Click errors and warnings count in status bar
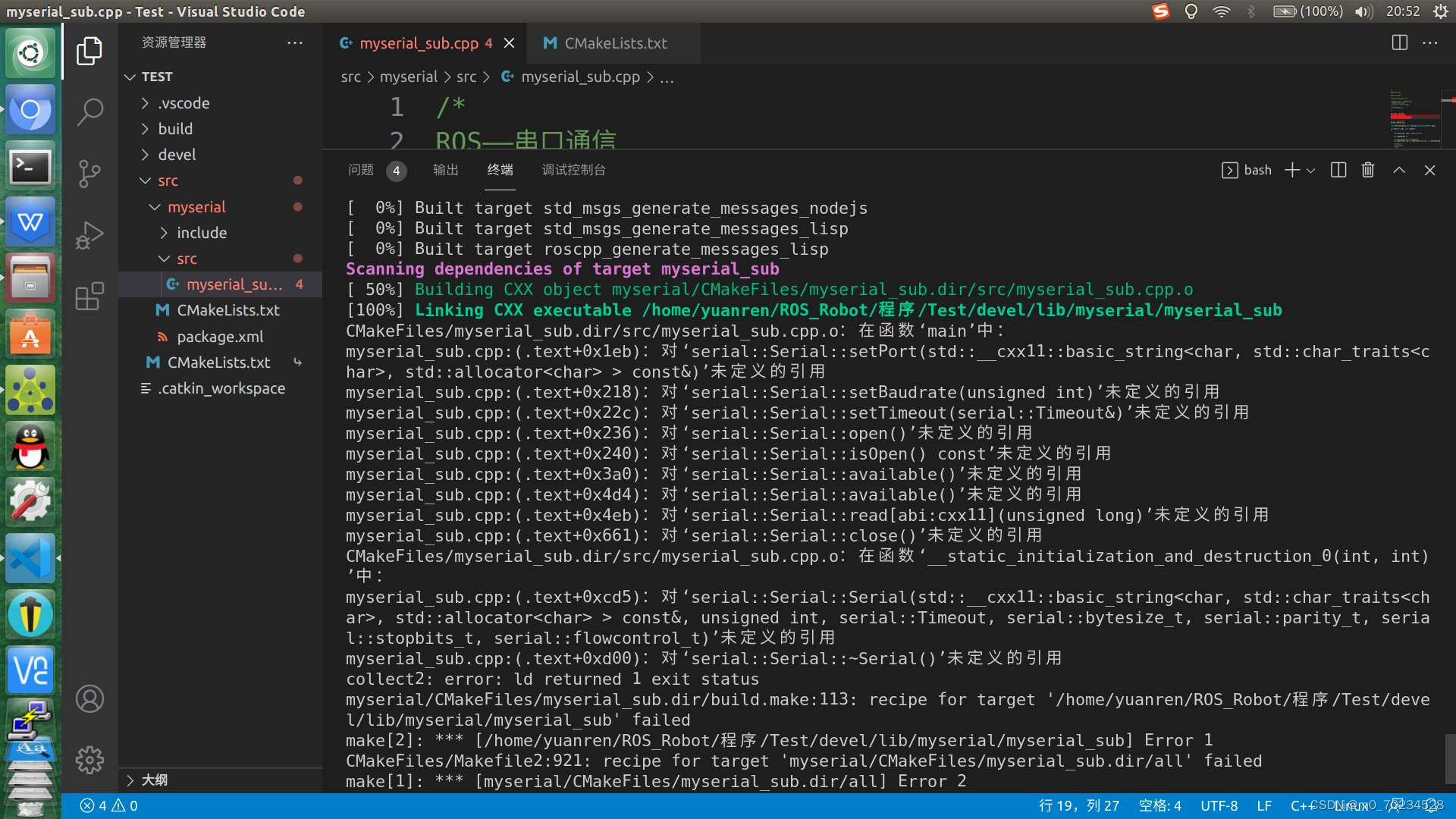1456x819 pixels. pos(109,805)
